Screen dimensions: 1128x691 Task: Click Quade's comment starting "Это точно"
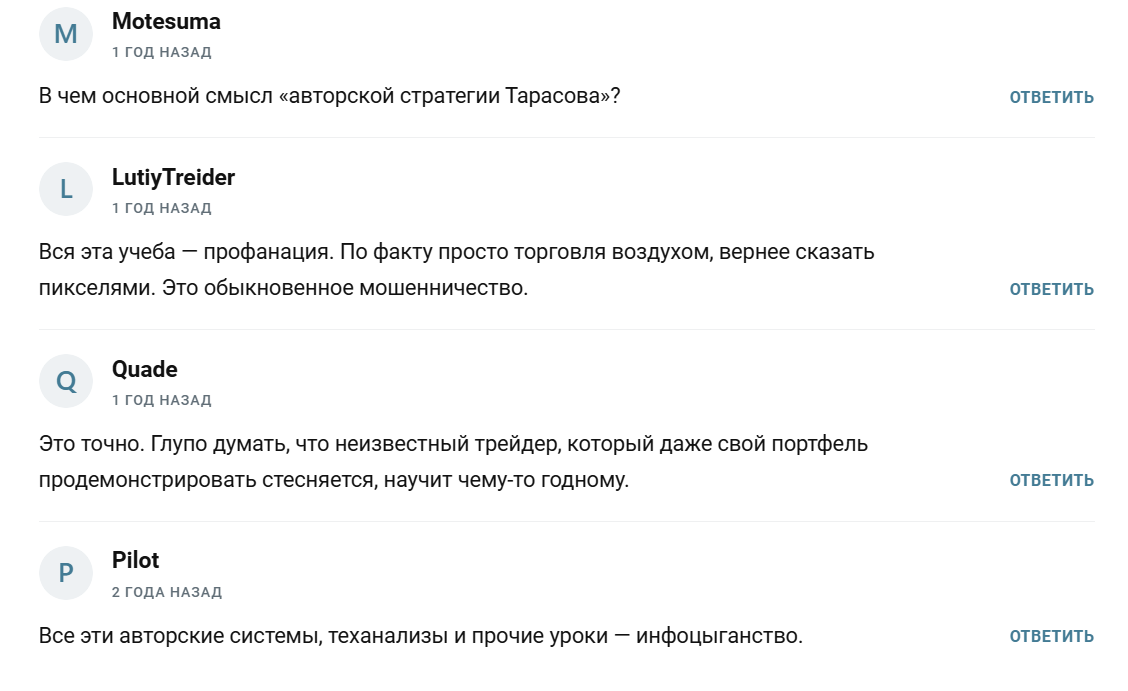453,461
